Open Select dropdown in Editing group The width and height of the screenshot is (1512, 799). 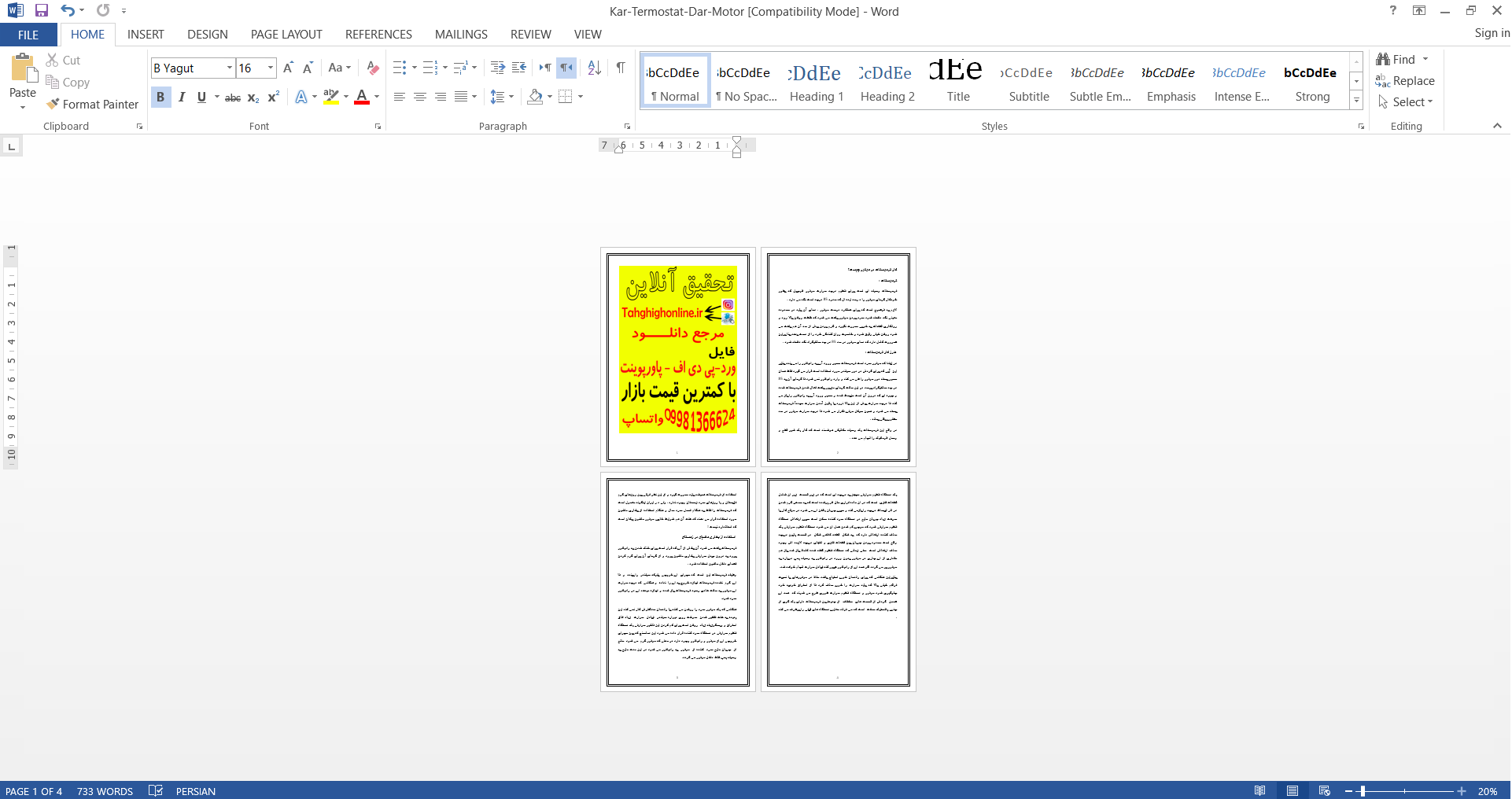coord(1407,102)
